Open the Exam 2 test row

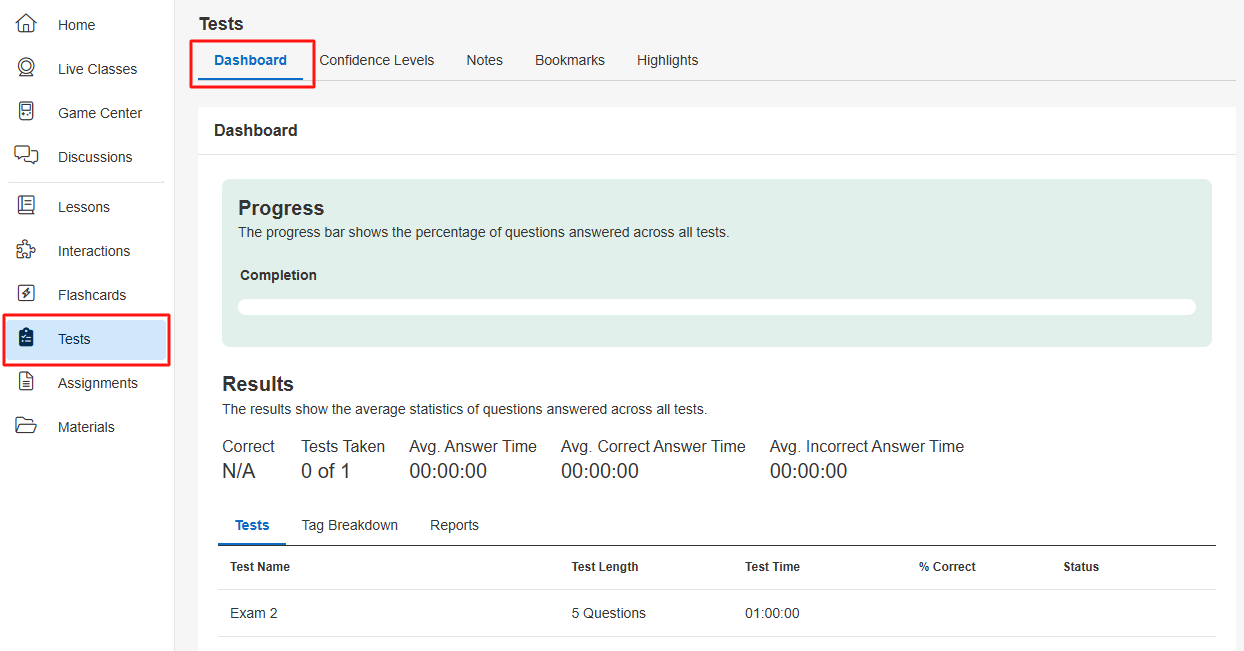coord(254,613)
